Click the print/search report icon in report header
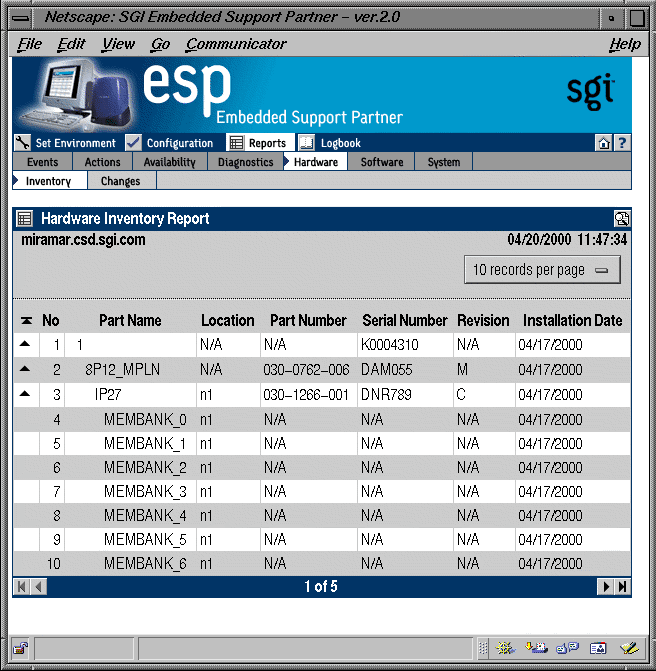The width and height of the screenshot is (656, 671). pyautogui.click(x=621, y=219)
